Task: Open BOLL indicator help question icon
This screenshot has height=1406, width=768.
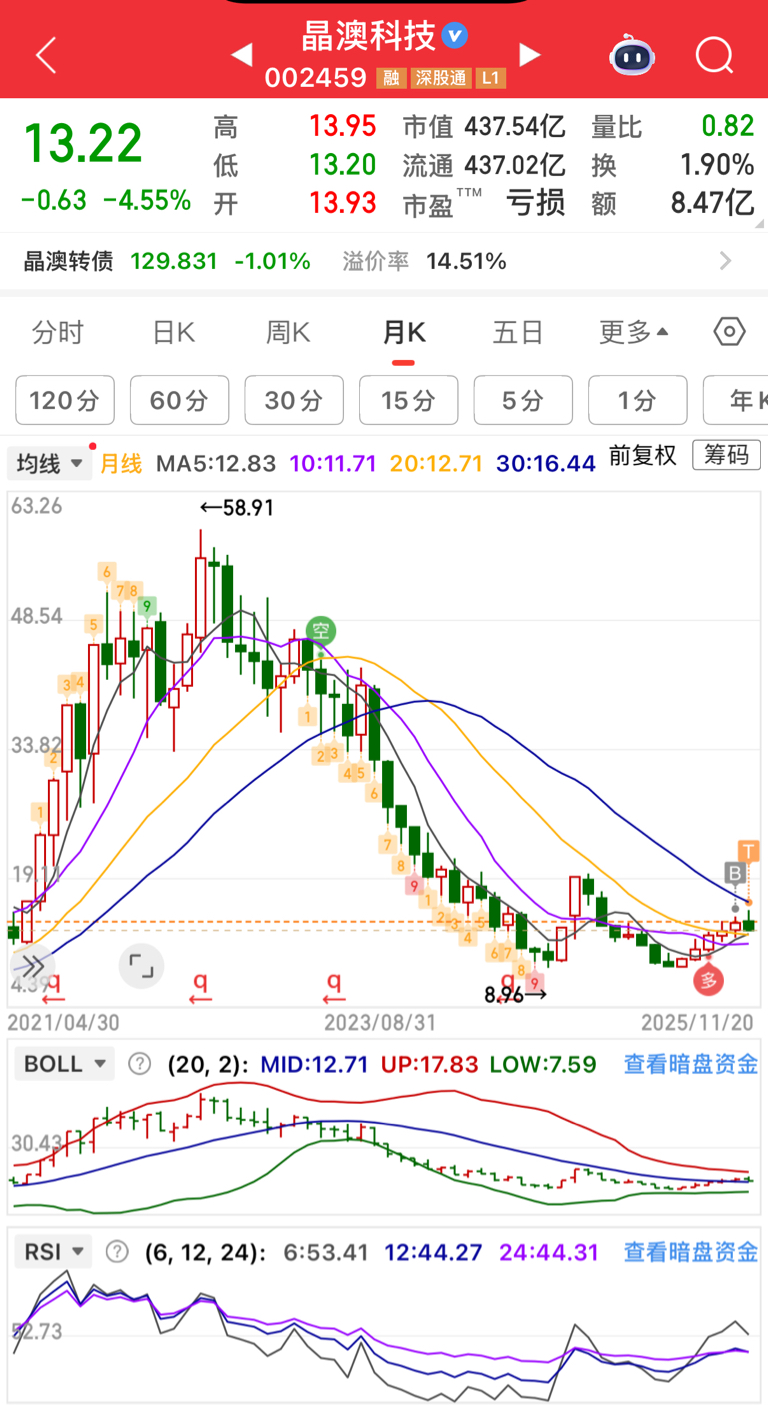Action: coord(140,1064)
